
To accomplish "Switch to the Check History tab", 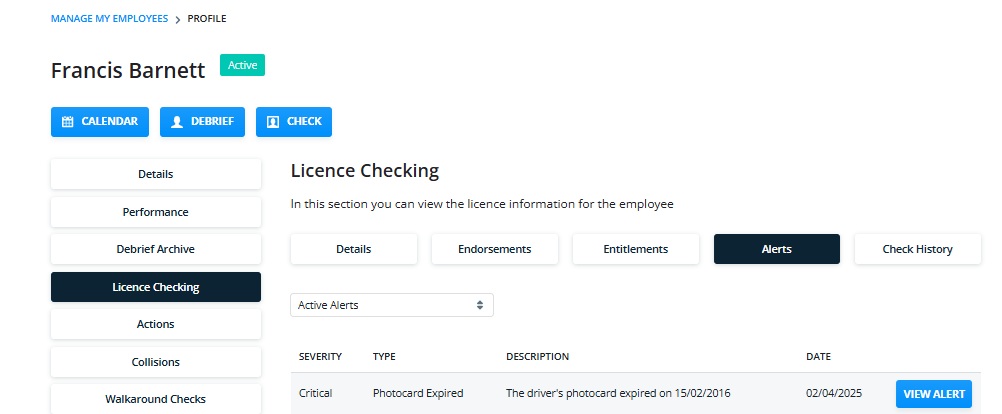I will click(918, 249).
